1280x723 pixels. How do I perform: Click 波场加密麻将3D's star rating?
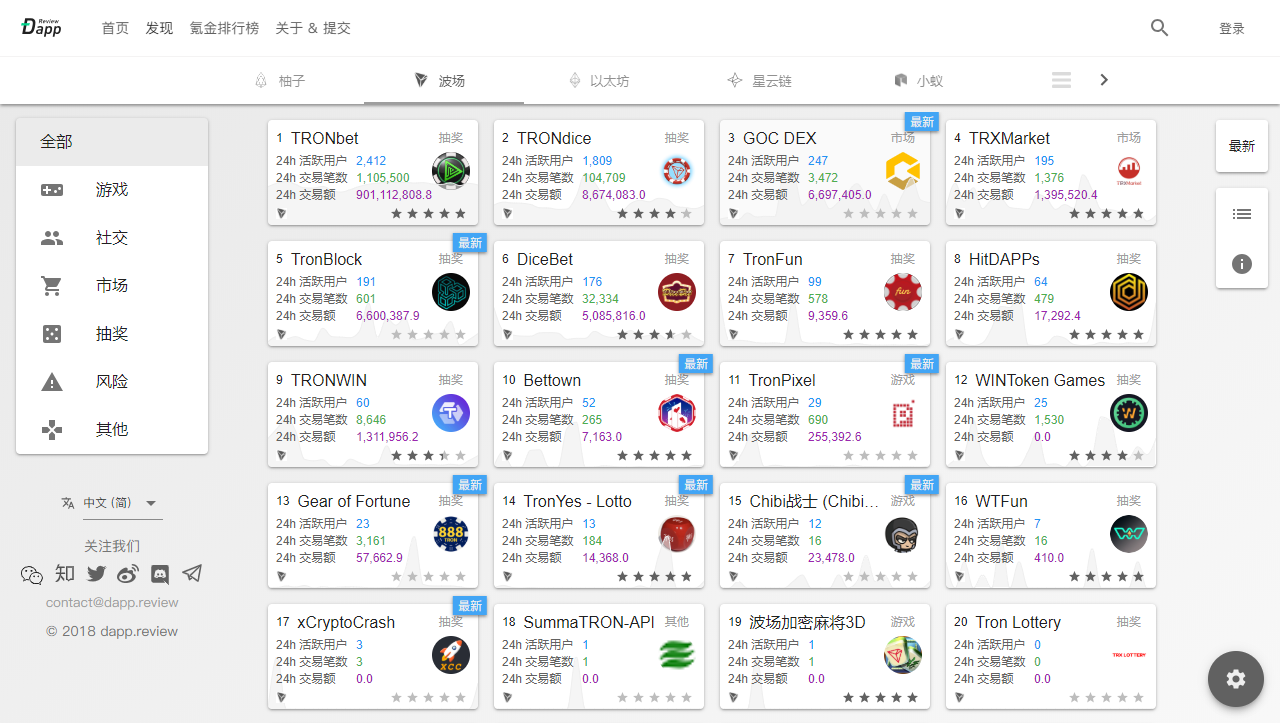880,698
